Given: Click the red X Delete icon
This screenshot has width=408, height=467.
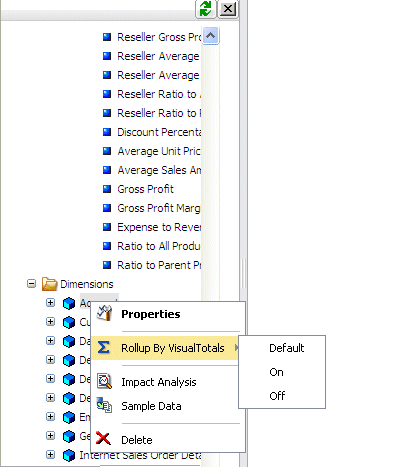Looking at the screenshot, I should (103, 438).
